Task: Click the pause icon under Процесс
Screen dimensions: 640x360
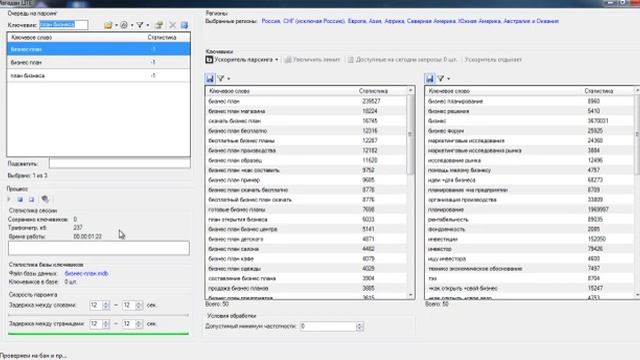Action: [20, 199]
